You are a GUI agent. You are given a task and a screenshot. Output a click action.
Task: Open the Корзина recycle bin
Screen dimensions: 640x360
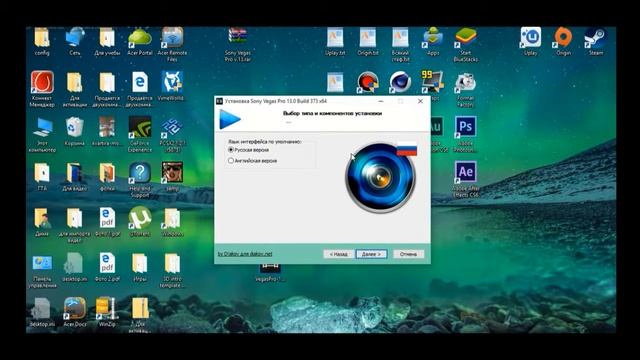coord(74,131)
